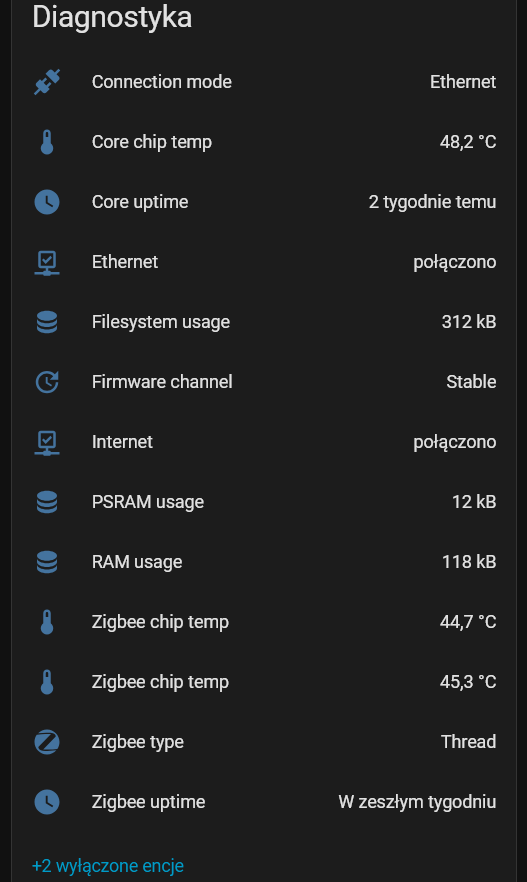The image size is (527, 882).
Task: Click the RAM usage database icon
Action: 47,562
